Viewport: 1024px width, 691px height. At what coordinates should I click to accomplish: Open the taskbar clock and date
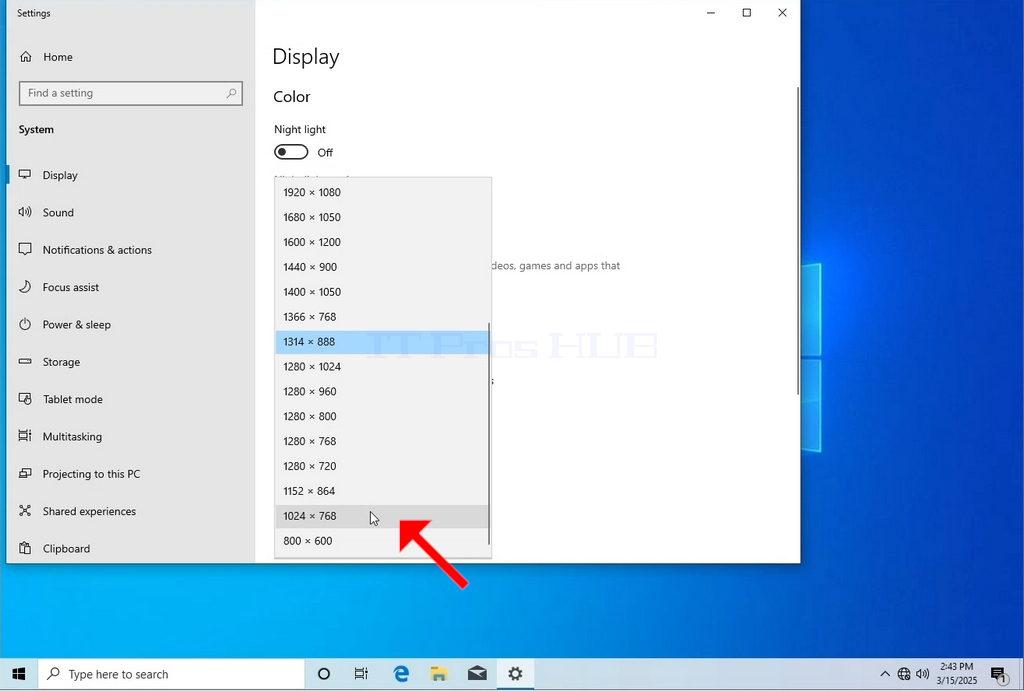tap(957, 673)
